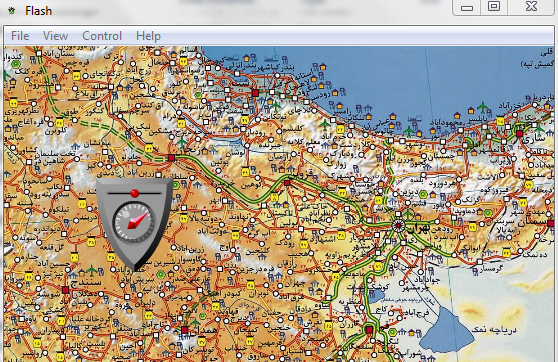
Task: Select the red square marker of Sari
Action: click(x=519, y=133)
